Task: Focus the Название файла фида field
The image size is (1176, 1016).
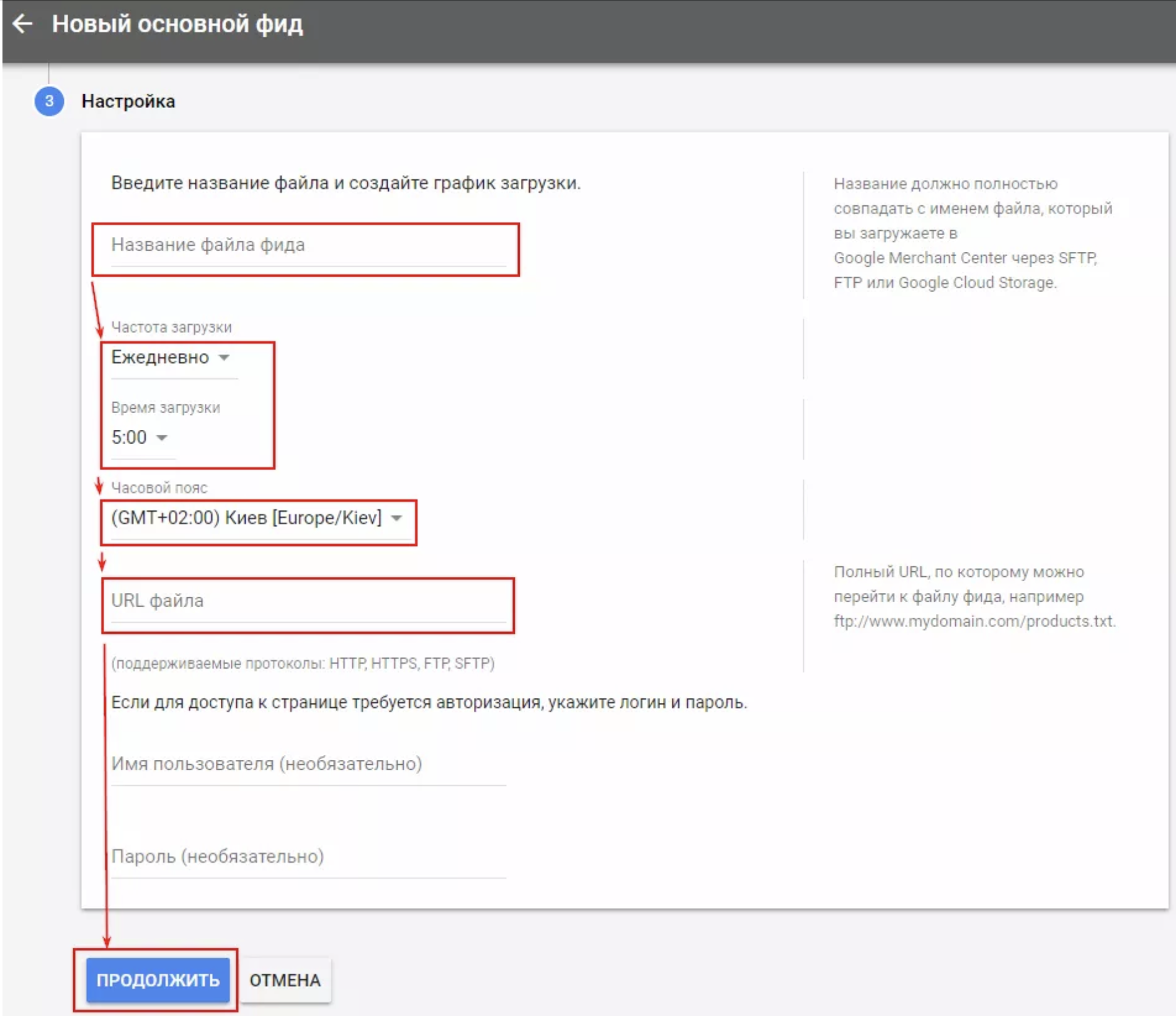Action: [x=308, y=246]
